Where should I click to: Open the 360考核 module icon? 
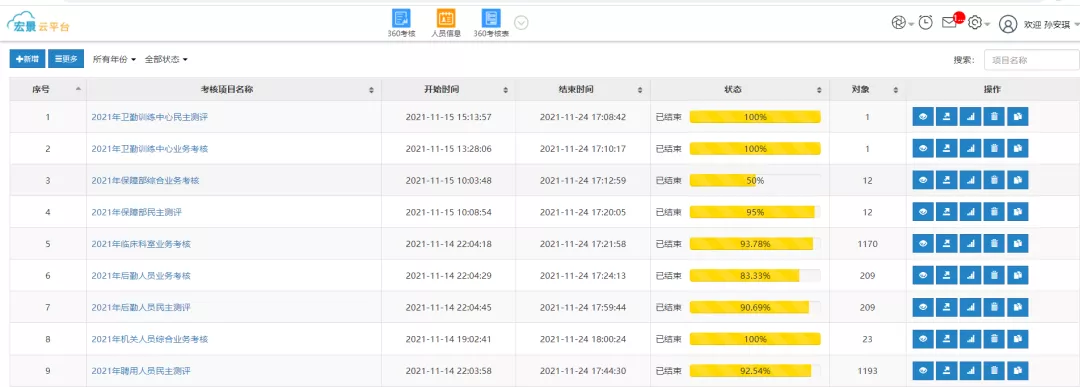tap(401, 19)
